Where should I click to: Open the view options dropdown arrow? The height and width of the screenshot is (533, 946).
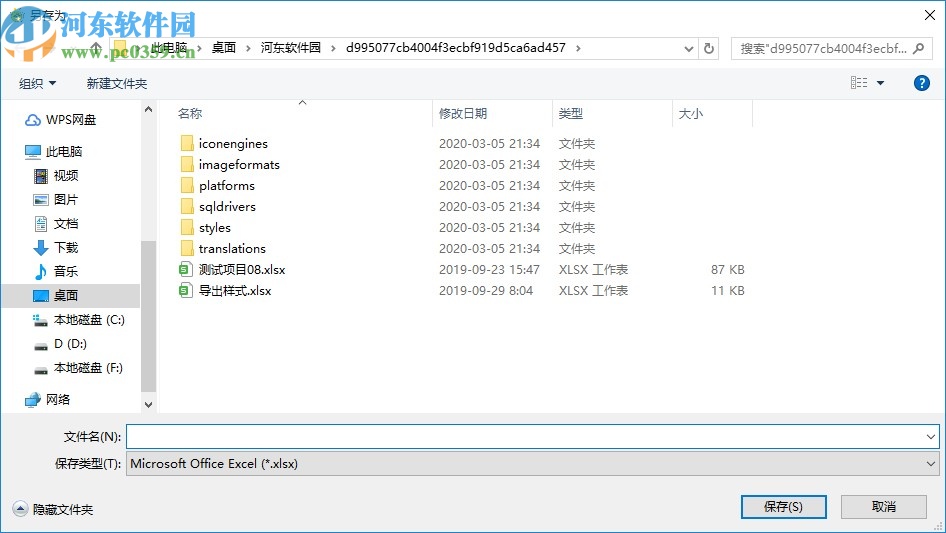pos(880,83)
